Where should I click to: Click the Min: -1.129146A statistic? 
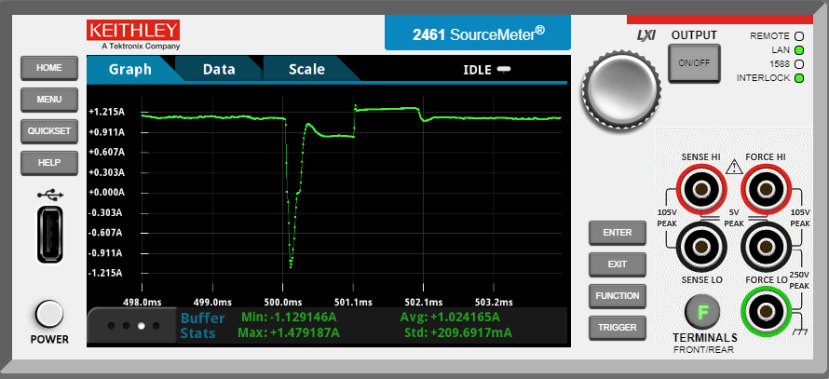tap(289, 318)
